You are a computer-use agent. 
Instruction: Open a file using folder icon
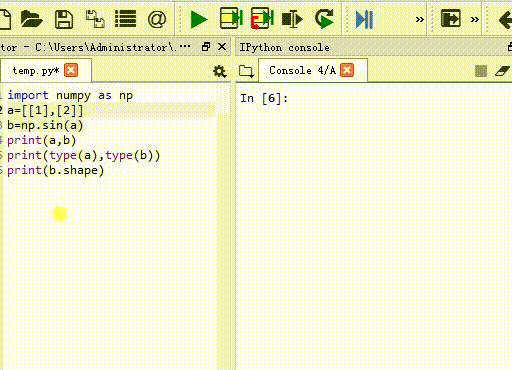click(31, 19)
